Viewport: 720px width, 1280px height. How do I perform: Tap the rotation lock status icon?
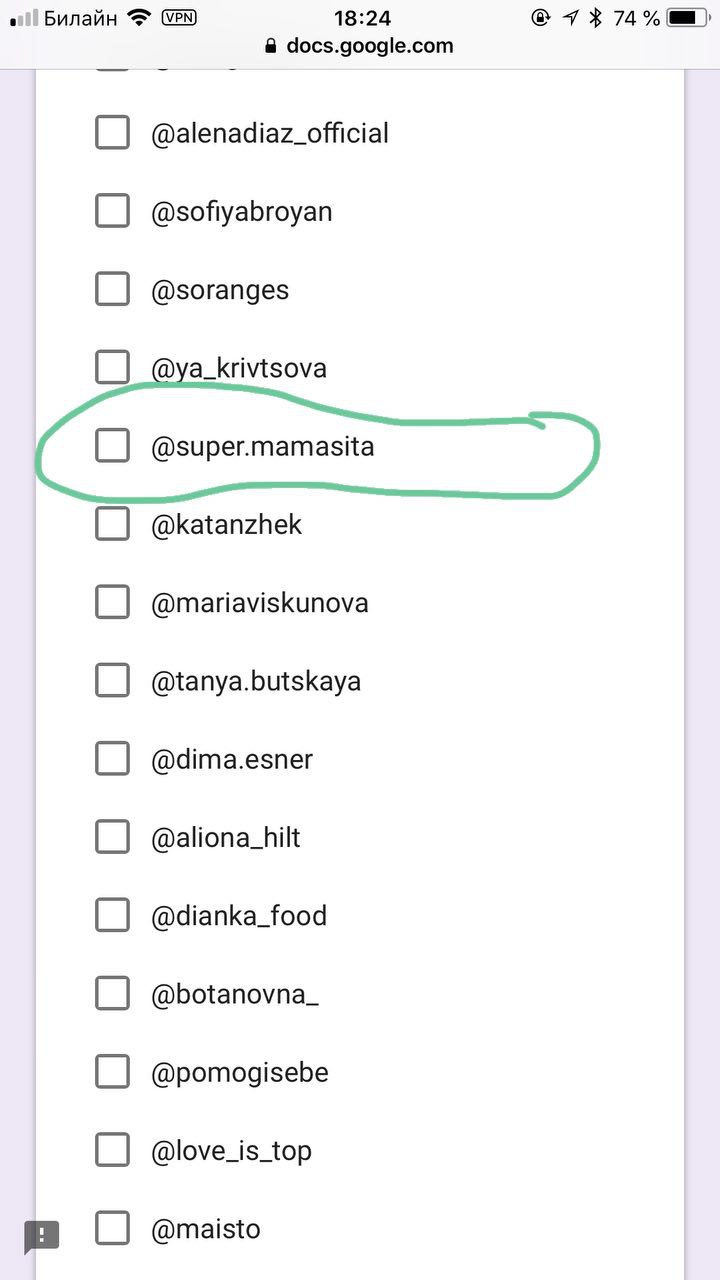541,17
